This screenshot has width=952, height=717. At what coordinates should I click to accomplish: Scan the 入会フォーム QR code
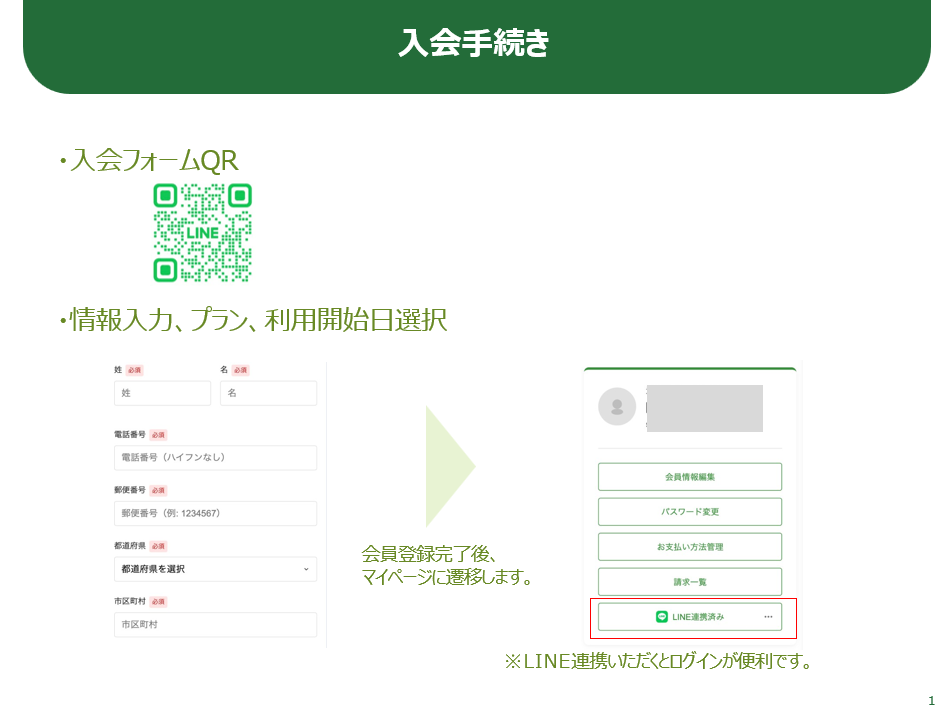tap(201, 232)
